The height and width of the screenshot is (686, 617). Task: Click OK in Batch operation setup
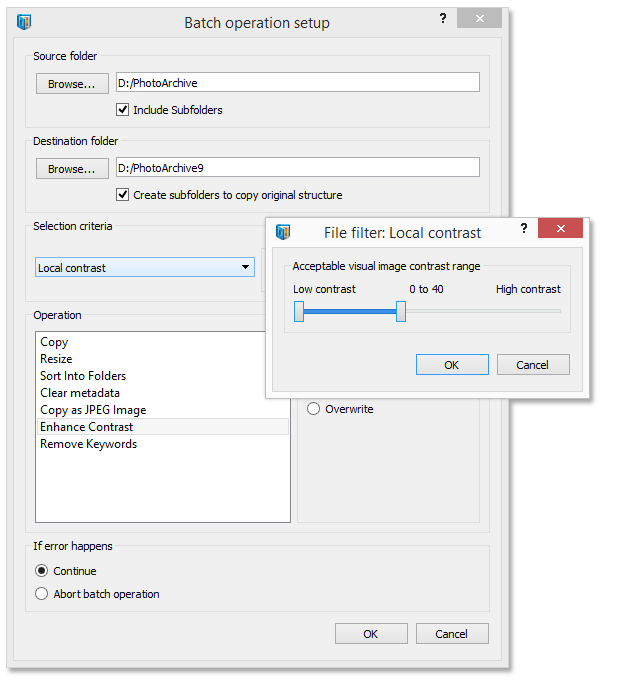[x=371, y=634]
